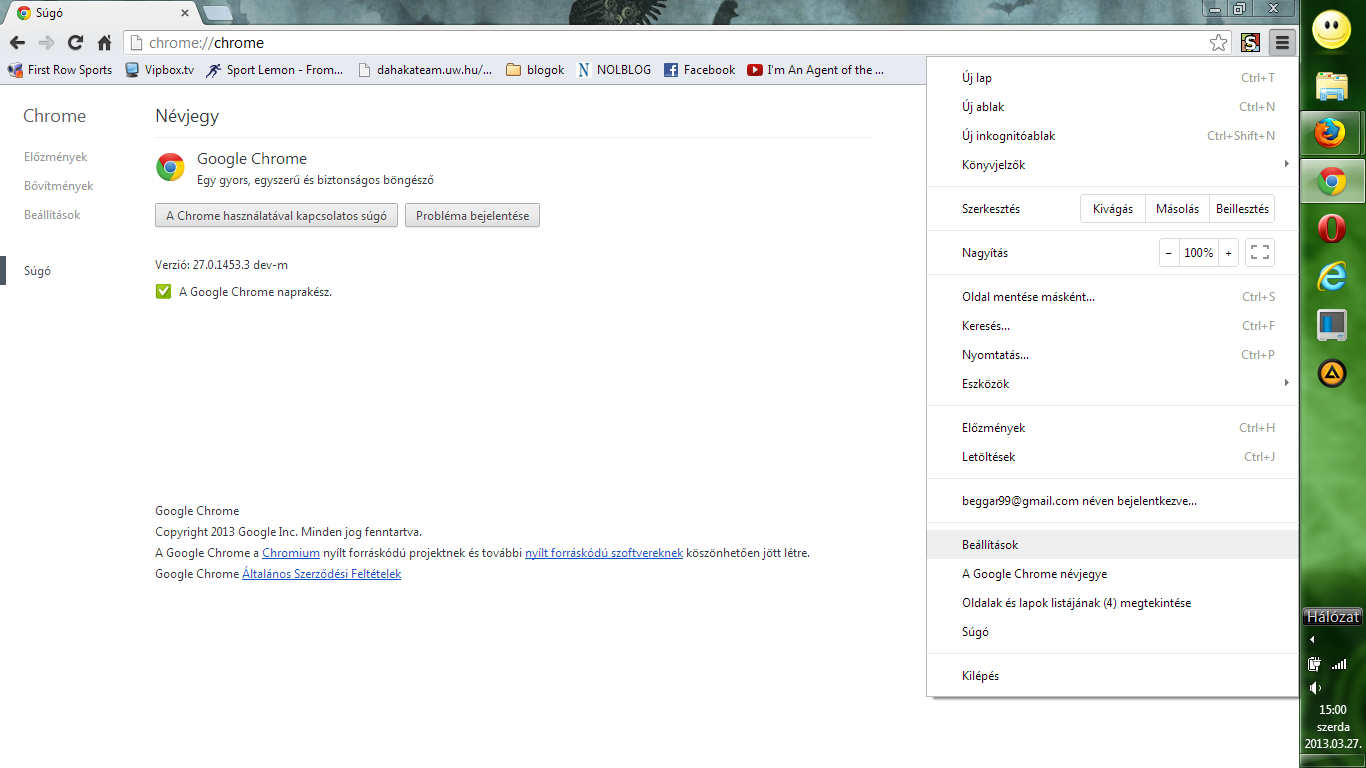The width and height of the screenshot is (1366, 768).
Task: Open Opera from the taskbar
Action: [x=1332, y=229]
